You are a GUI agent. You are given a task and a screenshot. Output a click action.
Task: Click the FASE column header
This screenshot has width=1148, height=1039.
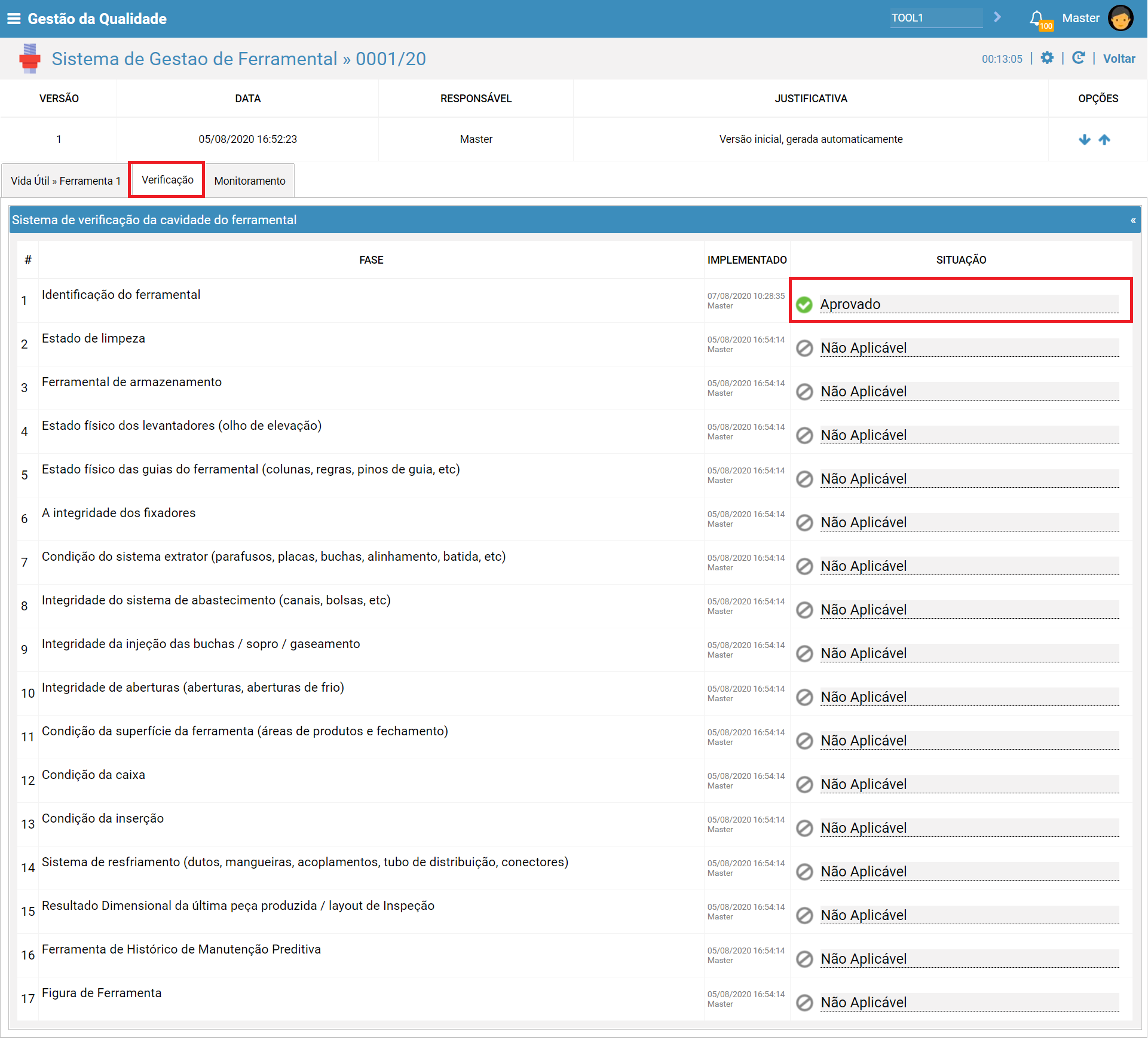371,260
